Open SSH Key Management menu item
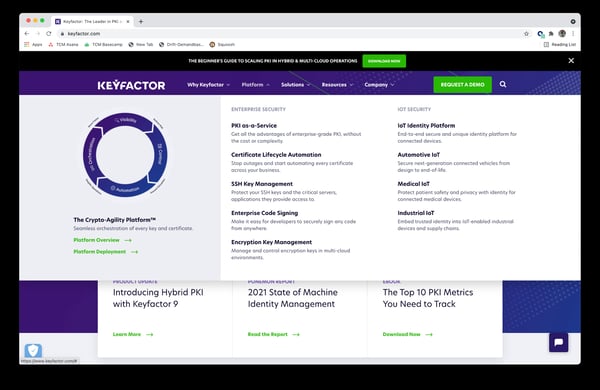Screen dimensions: 600x390 tap(262, 184)
